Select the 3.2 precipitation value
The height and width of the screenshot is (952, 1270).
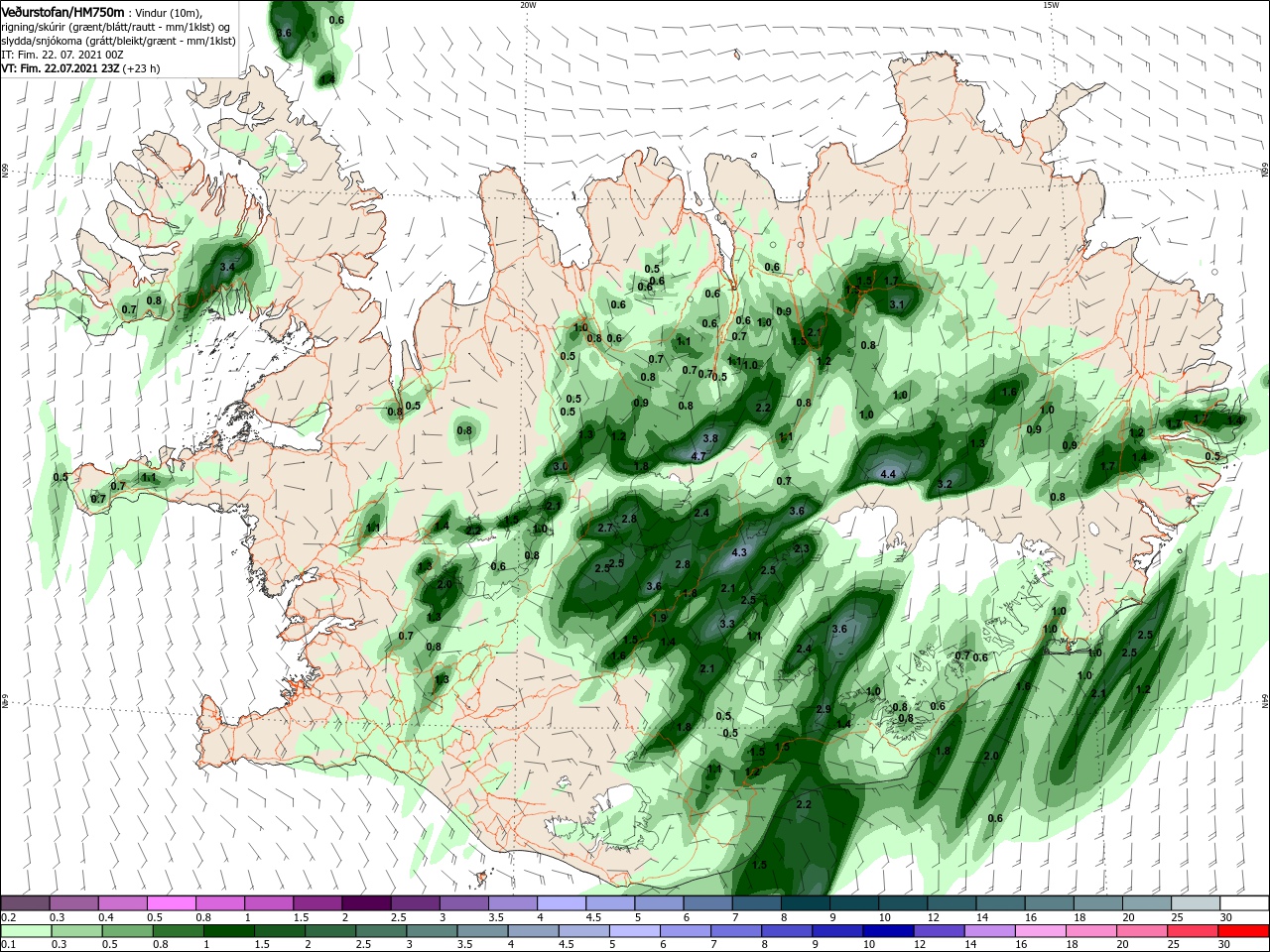945,484
